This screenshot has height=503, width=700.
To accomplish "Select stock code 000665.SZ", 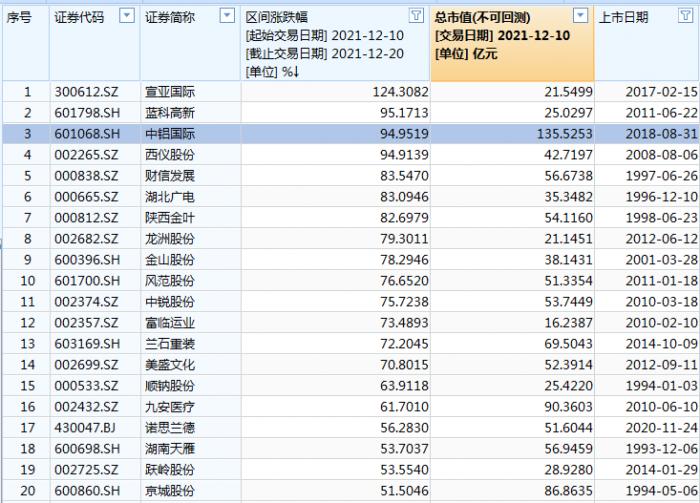I will pos(87,197).
